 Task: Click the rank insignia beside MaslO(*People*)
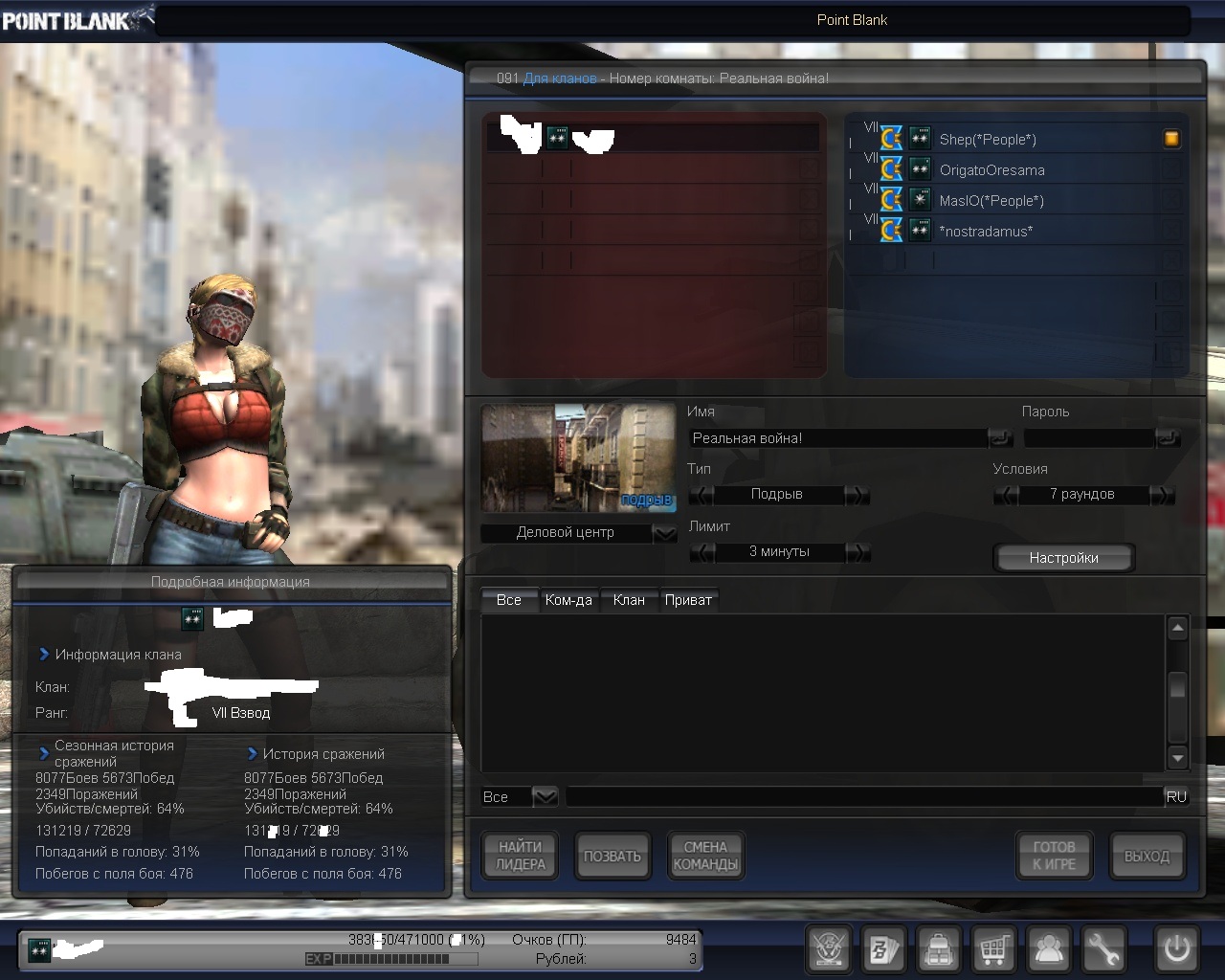coord(920,200)
